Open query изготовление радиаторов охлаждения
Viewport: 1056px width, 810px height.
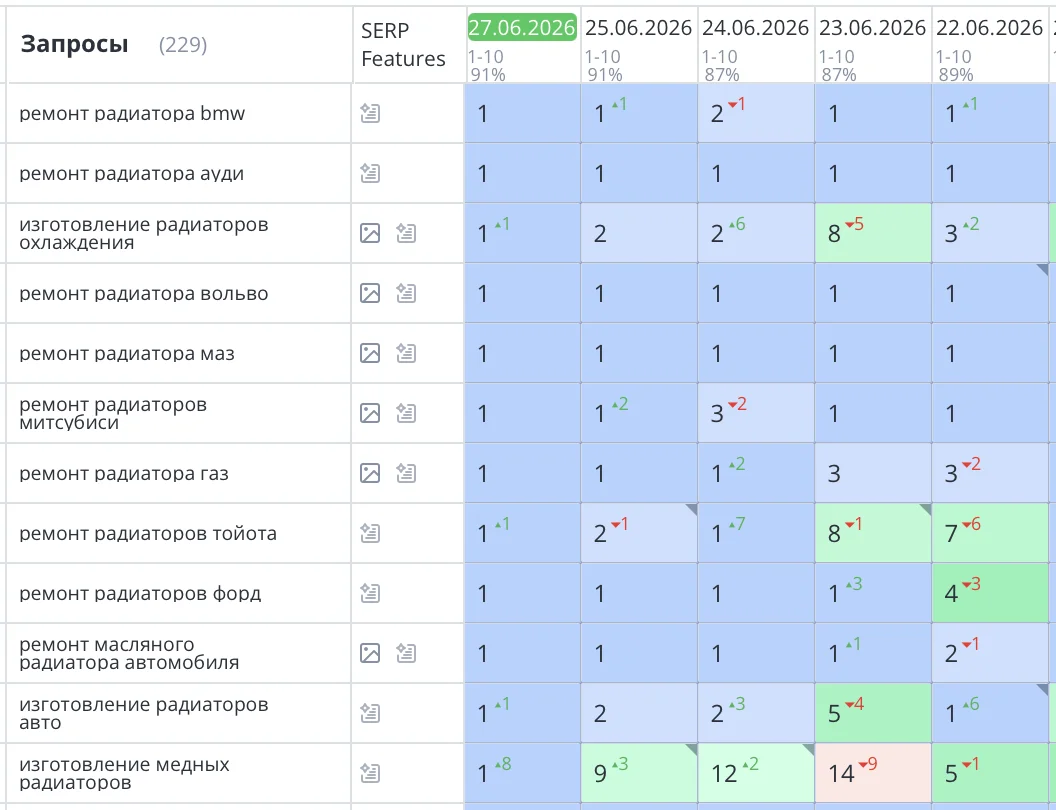tap(143, 233)
